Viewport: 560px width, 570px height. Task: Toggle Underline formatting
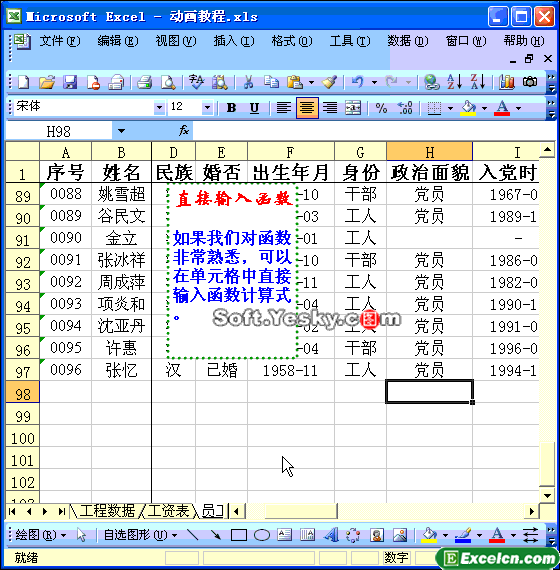(x=255, y=108)
